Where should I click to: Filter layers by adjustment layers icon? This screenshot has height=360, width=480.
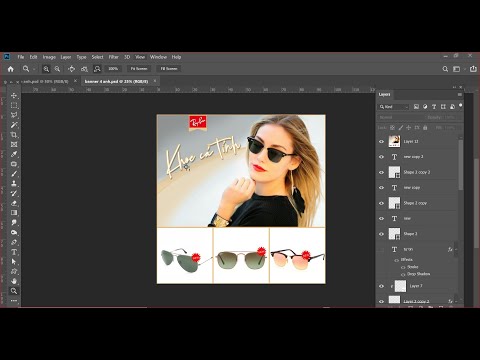pyautogui.click(x=425, y=107)
